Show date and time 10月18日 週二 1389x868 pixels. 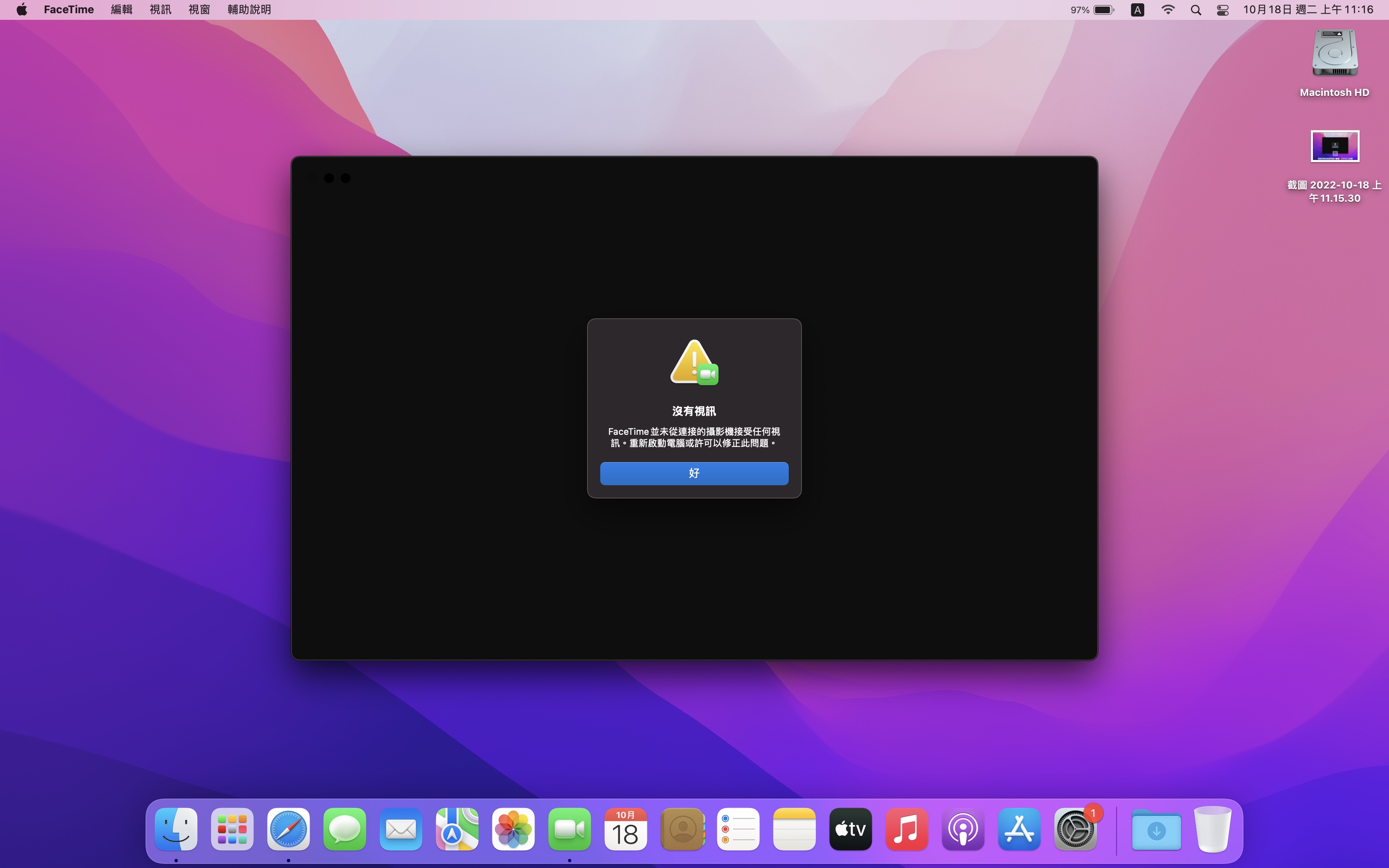(x=1308, y=10)
